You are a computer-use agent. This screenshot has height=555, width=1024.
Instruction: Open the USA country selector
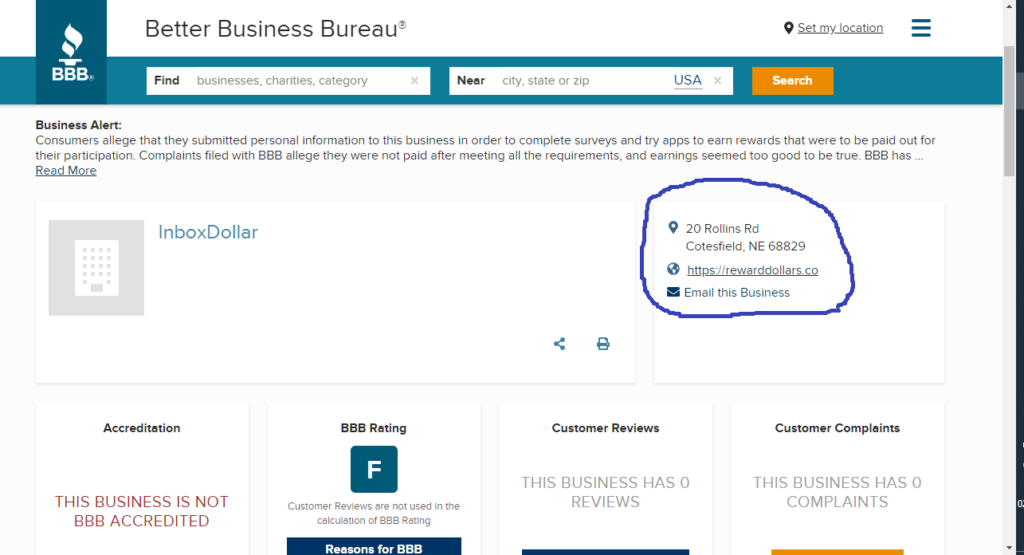pos(687,81)
